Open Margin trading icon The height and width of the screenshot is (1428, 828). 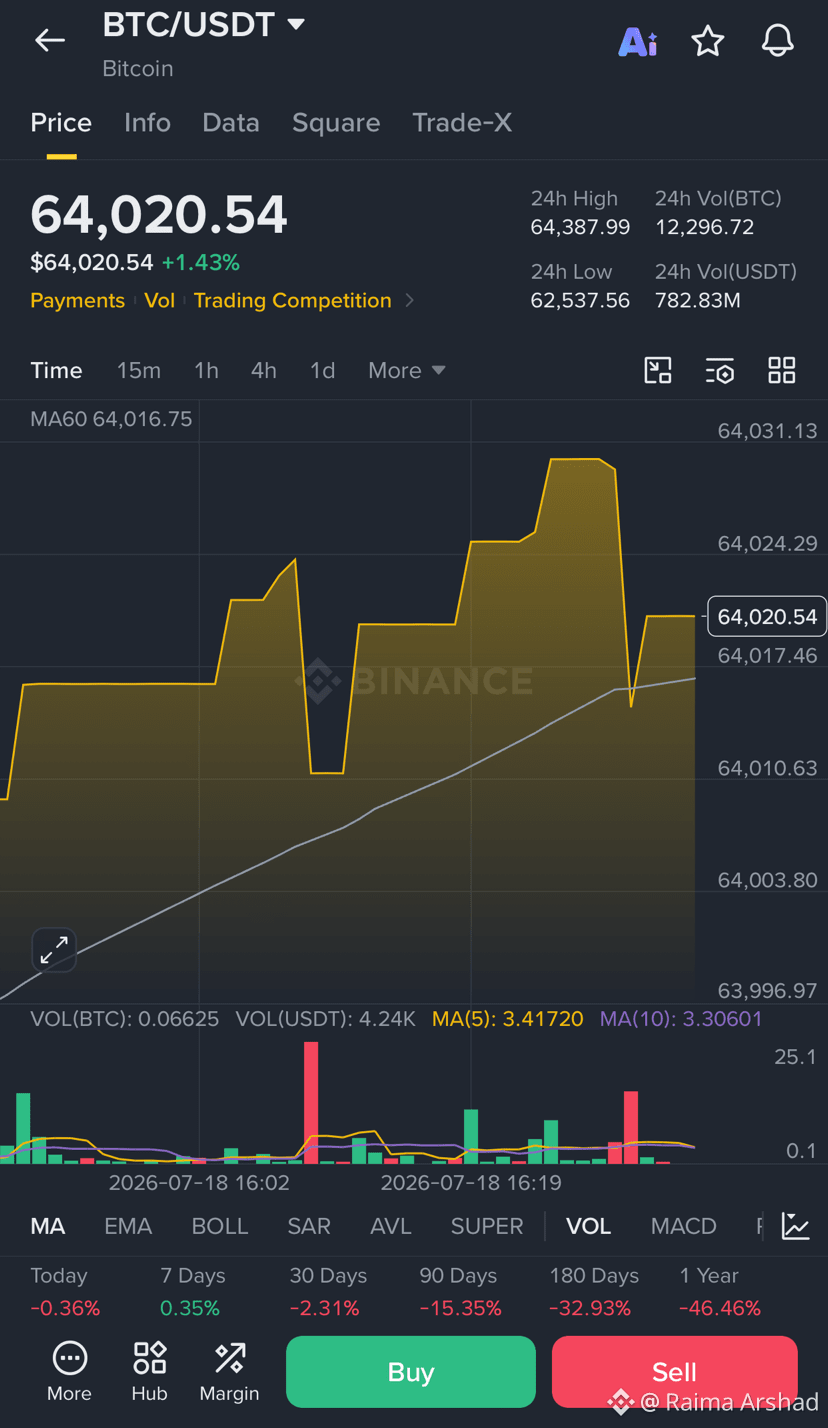tap(230, 1358)
